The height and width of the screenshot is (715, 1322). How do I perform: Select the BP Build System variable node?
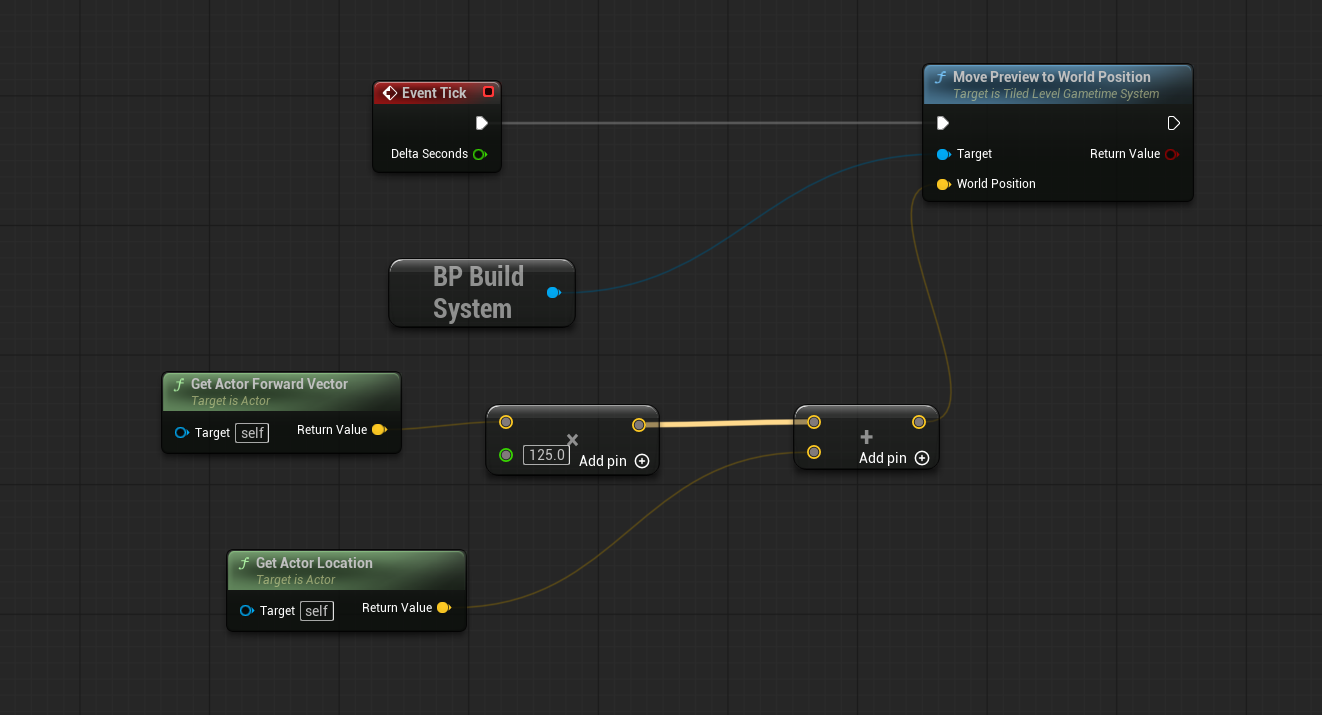471,292
